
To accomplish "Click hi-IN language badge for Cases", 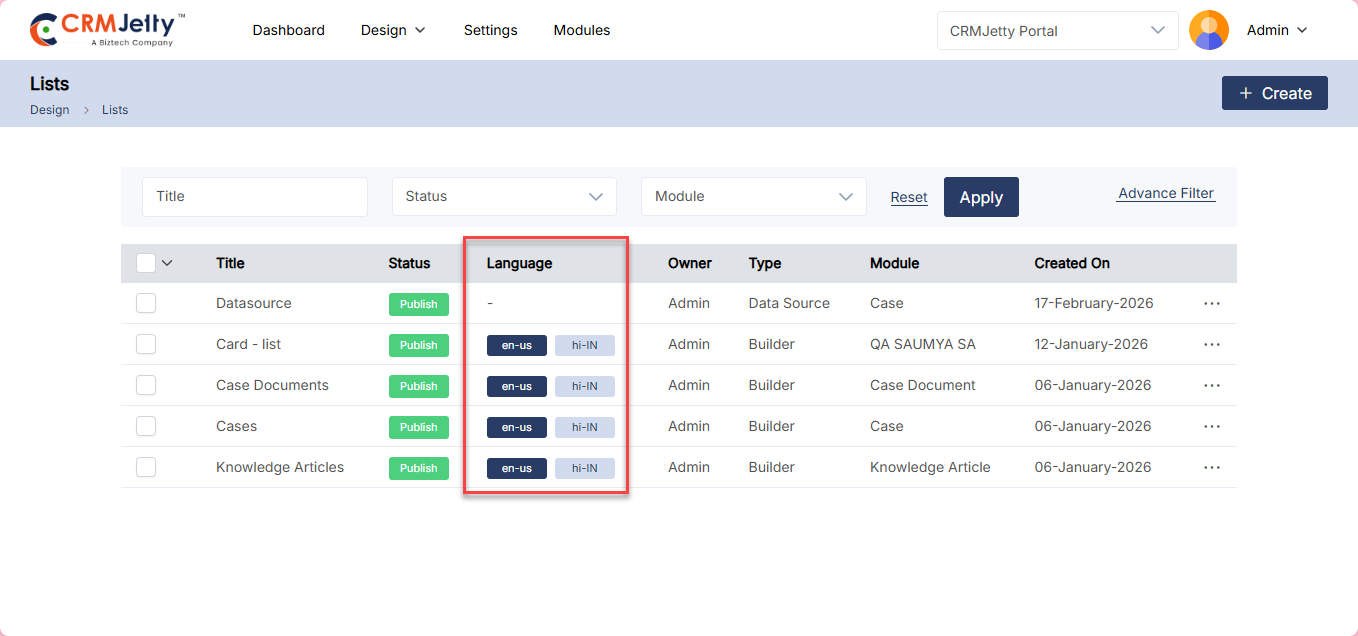I will pos(584,427).
